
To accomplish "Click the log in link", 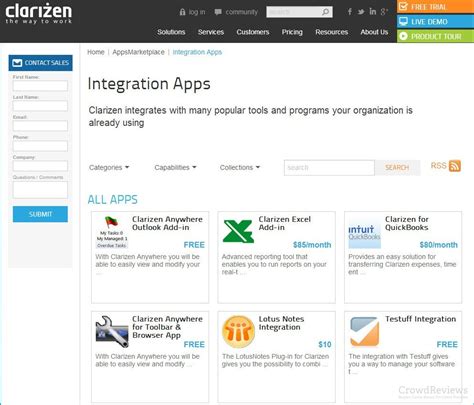I will click(197, 12).
